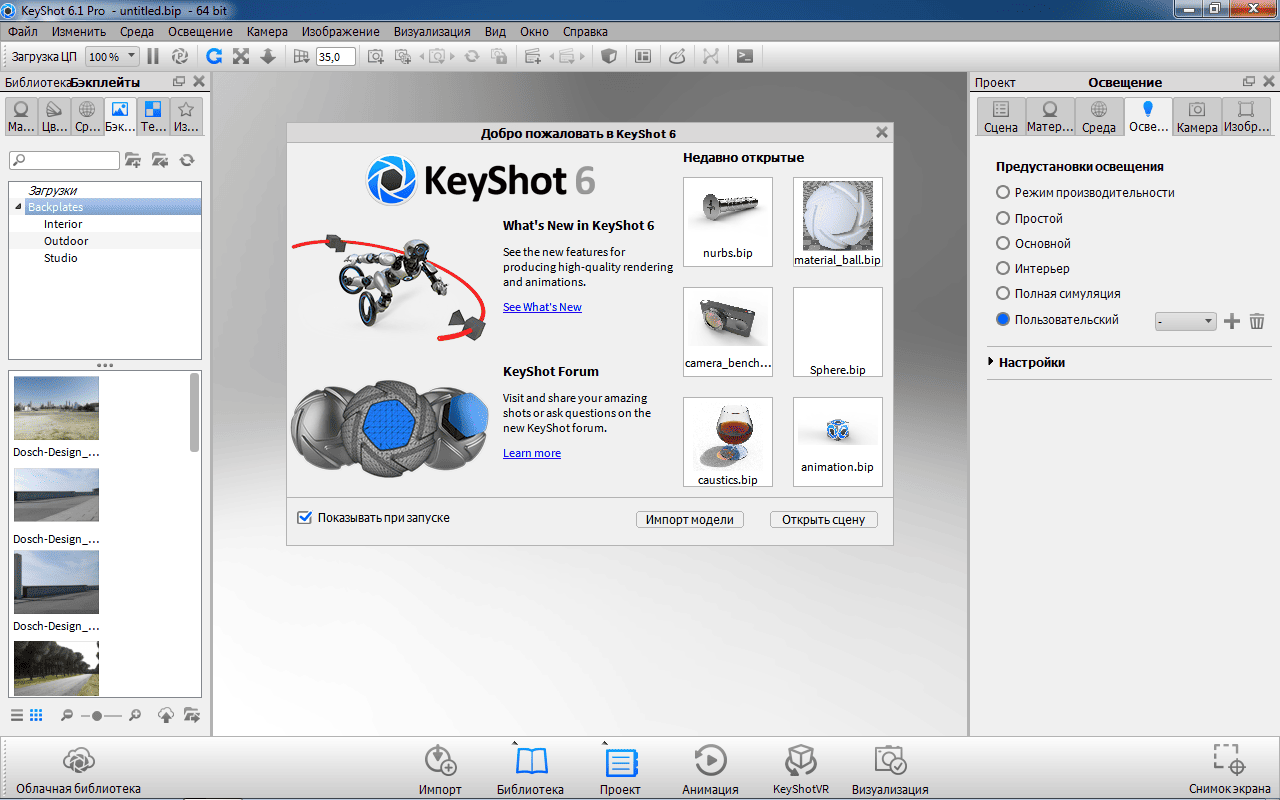Click the blue refresh geometry icon
The width and height of the screenshot is (1280, 800).
point(214,57)
